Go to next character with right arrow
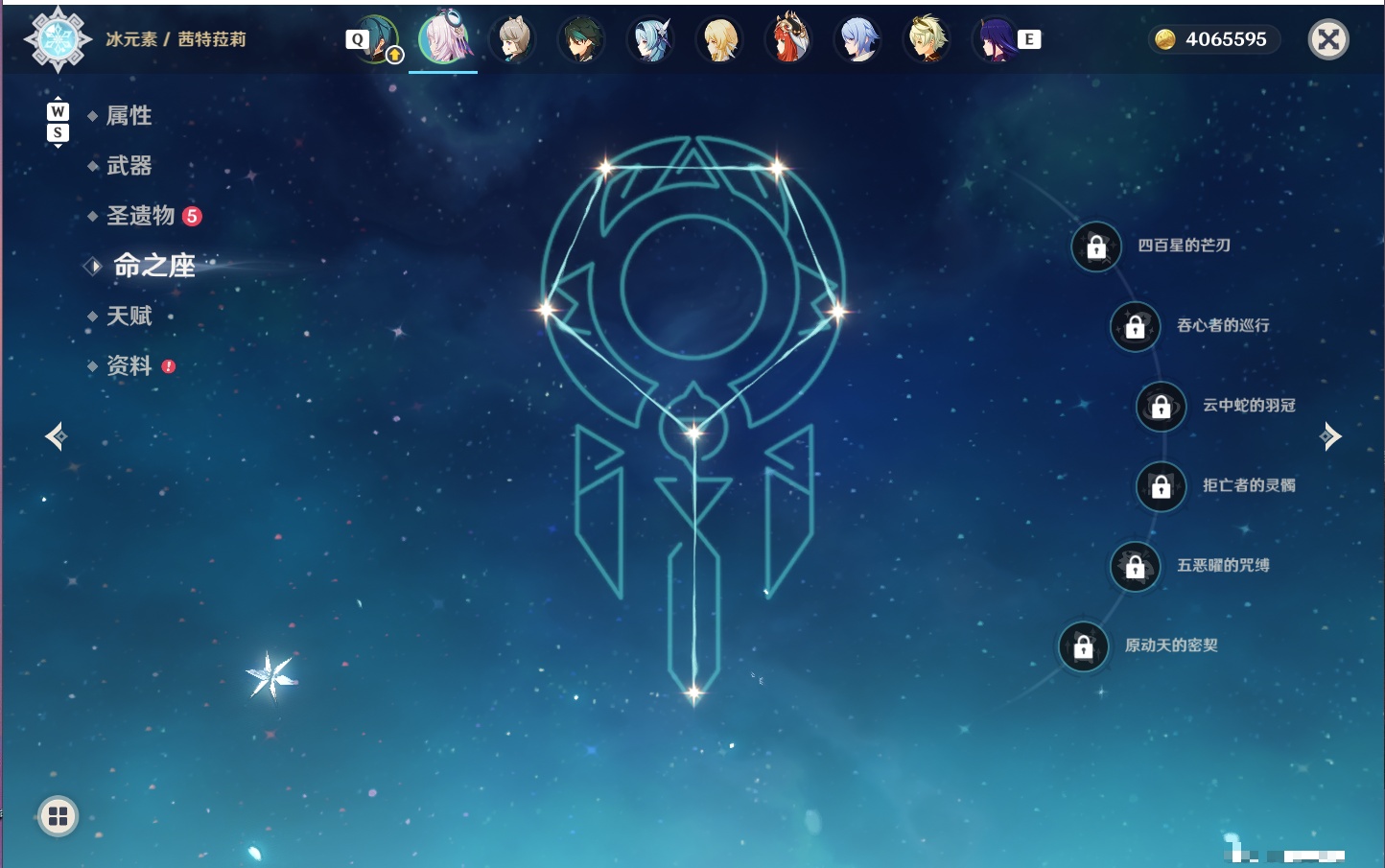Image resolution: width=1385 pixels, height=868 pixels. point(1330,436)
